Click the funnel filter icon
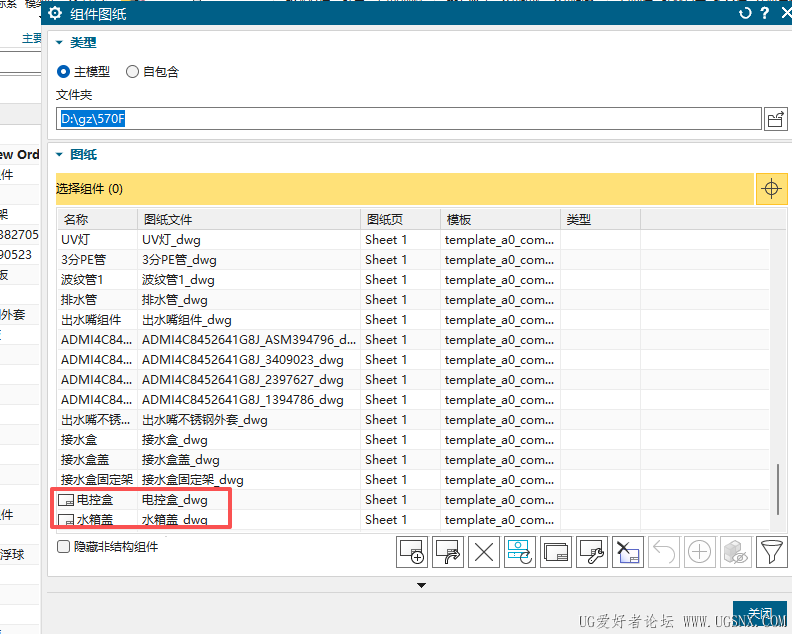The width and height of the screenshot is (792, 634). [x=771, y=552]
